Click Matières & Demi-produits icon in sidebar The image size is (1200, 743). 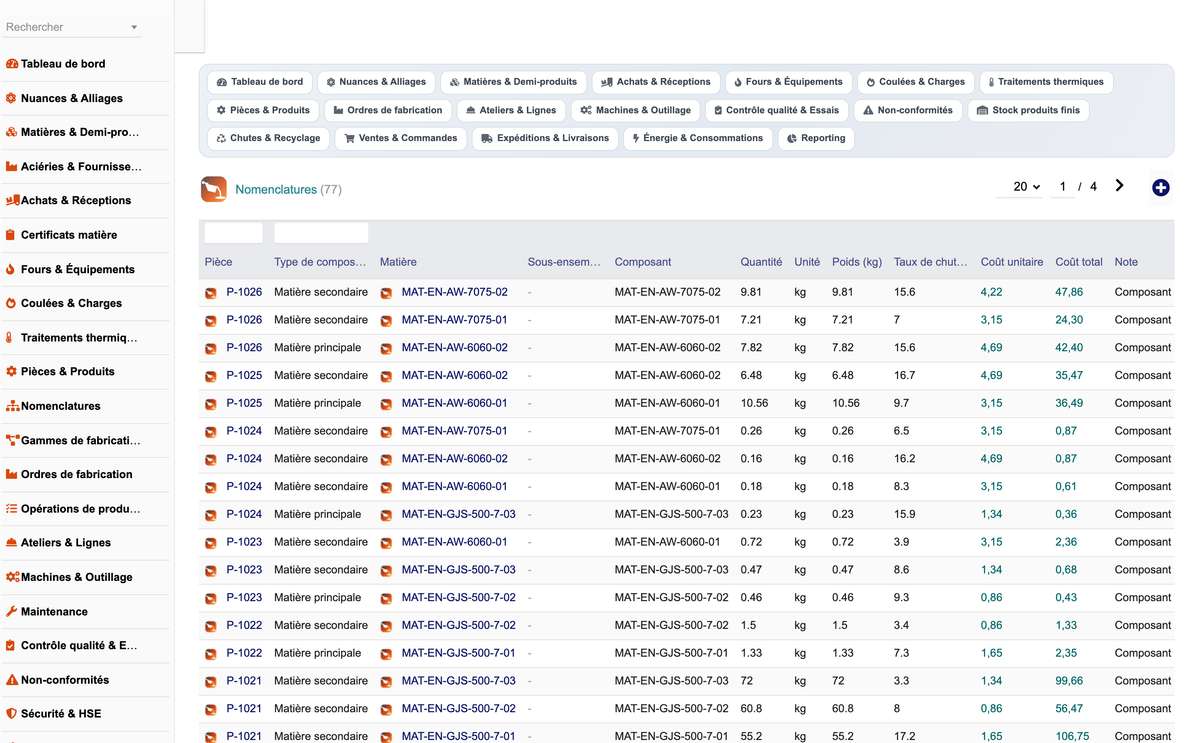click(12, 132)
